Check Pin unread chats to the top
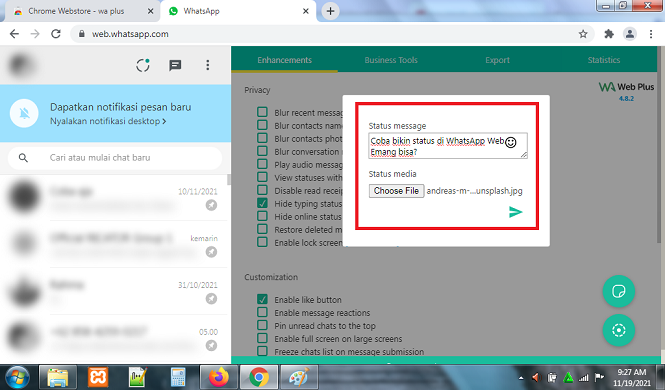This screenshot has width=665, height=390. [262, 325]
